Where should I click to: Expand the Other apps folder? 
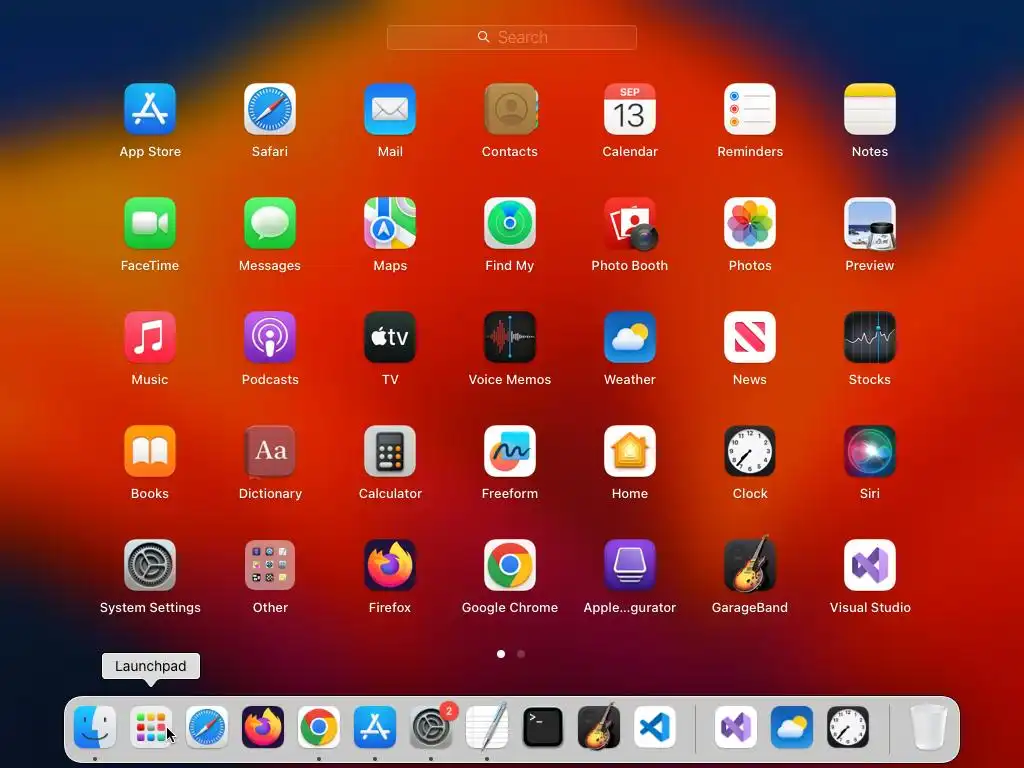tap(270, 565)
